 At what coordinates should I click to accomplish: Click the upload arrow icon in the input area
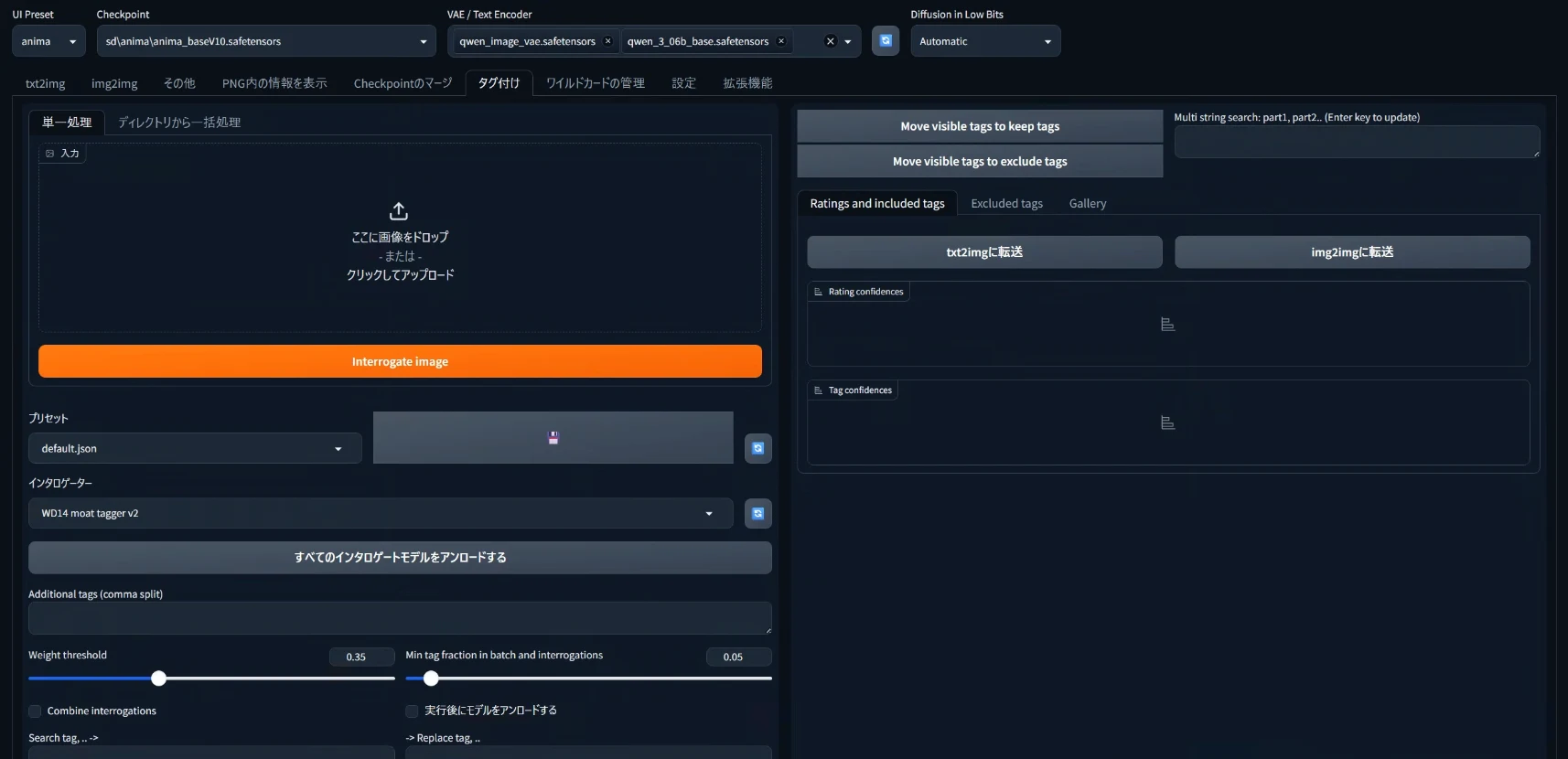pos(399,211)
